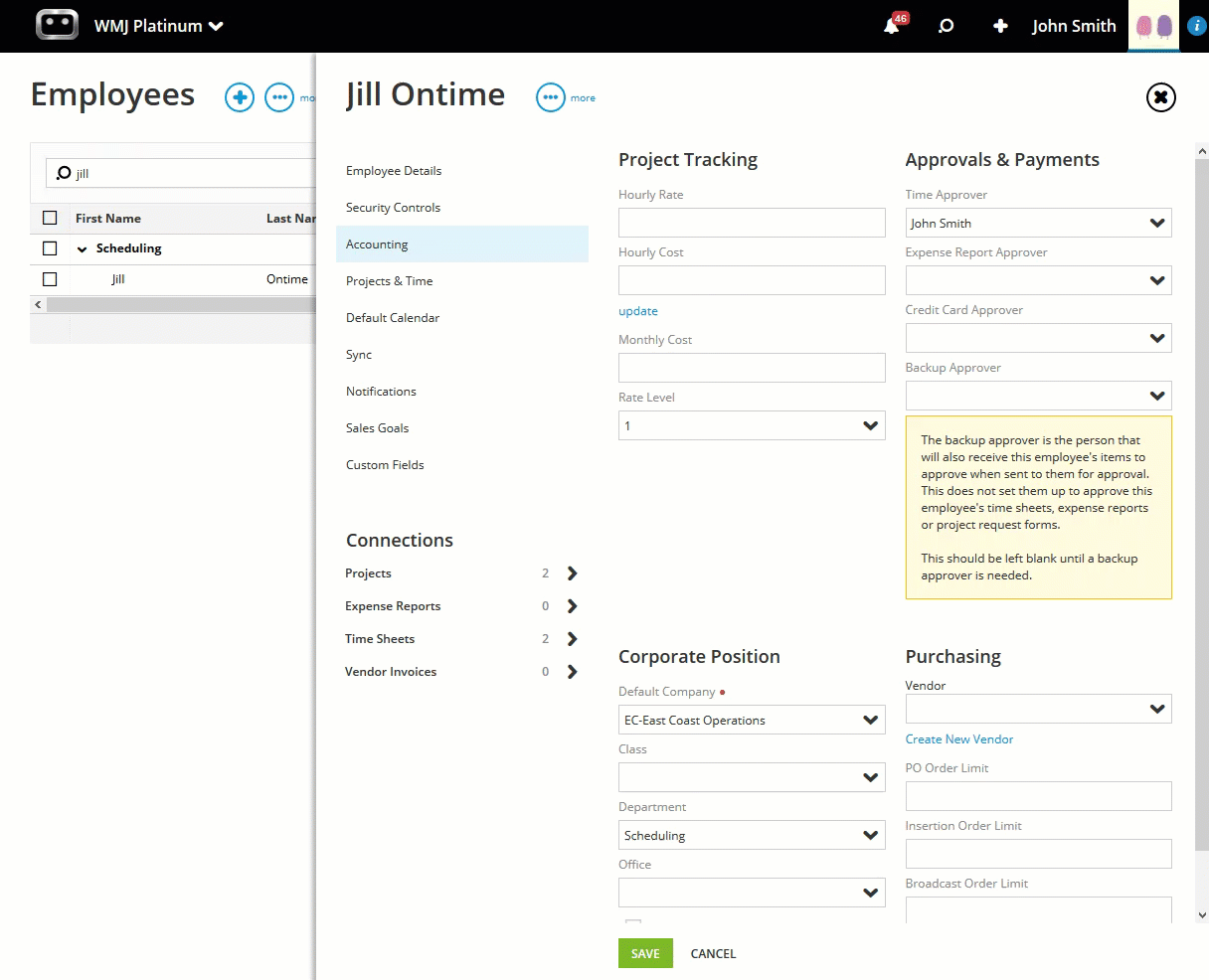Open Time Sheets connections label
The image size is (1209, 980).
380,639
